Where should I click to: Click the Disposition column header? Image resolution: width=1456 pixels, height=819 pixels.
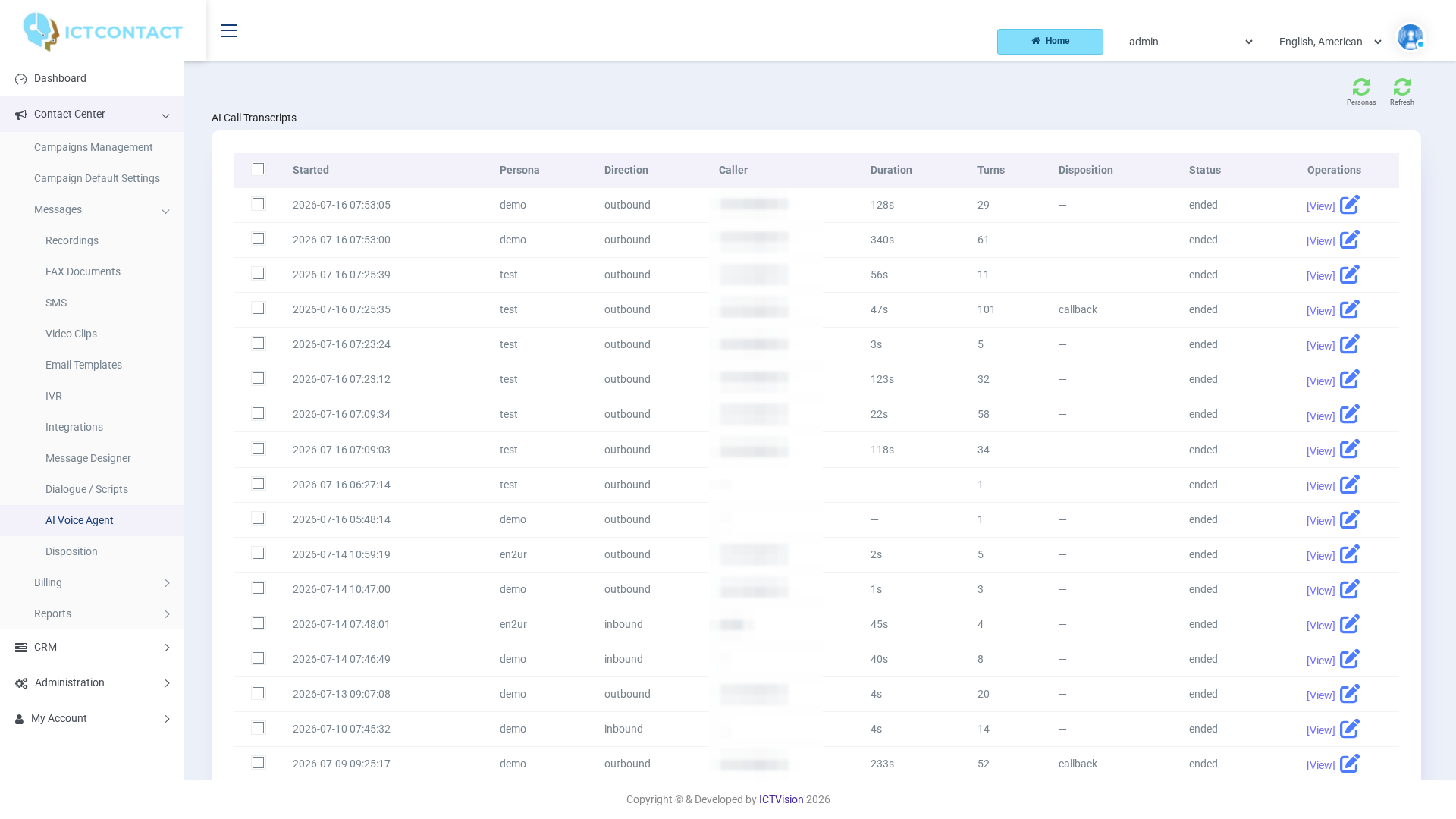coord(1086,170)
